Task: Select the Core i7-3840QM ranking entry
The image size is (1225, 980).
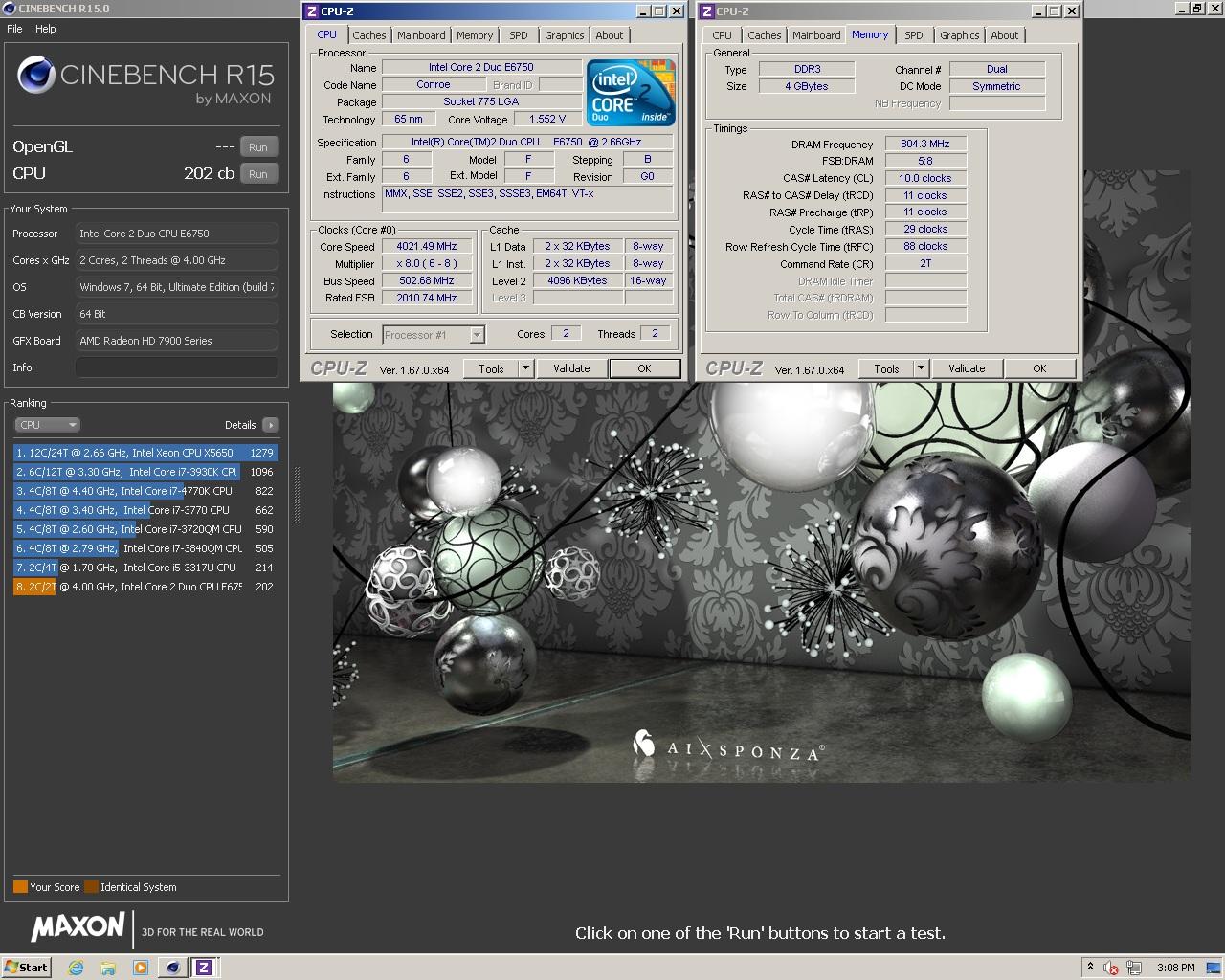Action: 145,548
